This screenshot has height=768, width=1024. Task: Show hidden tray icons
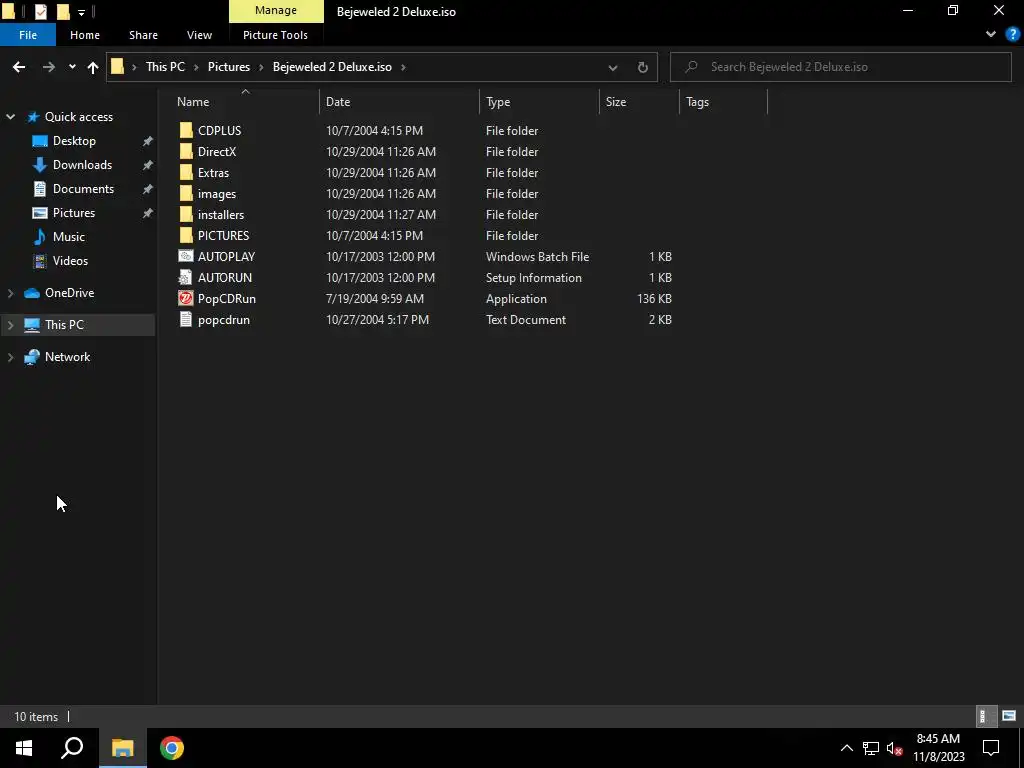(846, 748)
